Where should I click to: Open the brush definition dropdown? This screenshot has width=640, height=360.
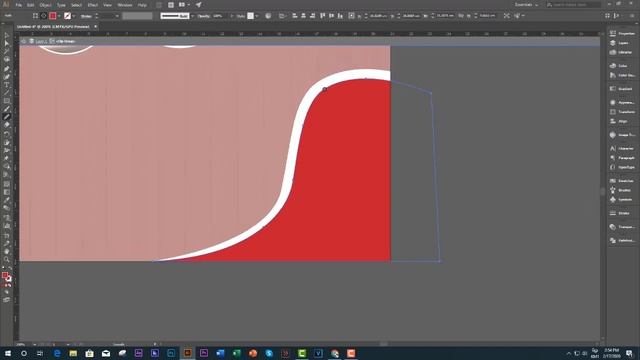(192, 16)
